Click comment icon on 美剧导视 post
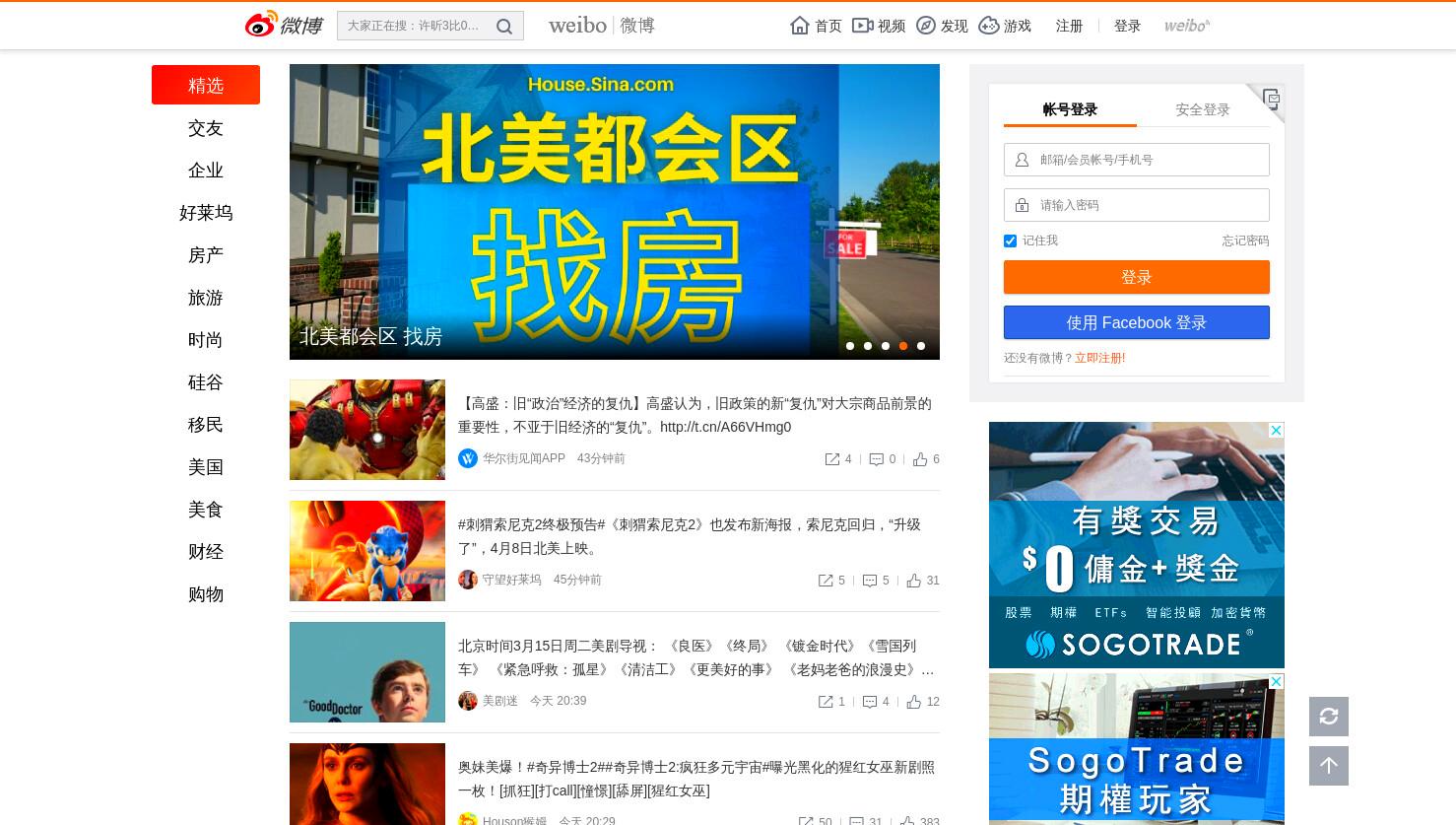Viewport: 1456px width, 825px height. coord(870,702)
